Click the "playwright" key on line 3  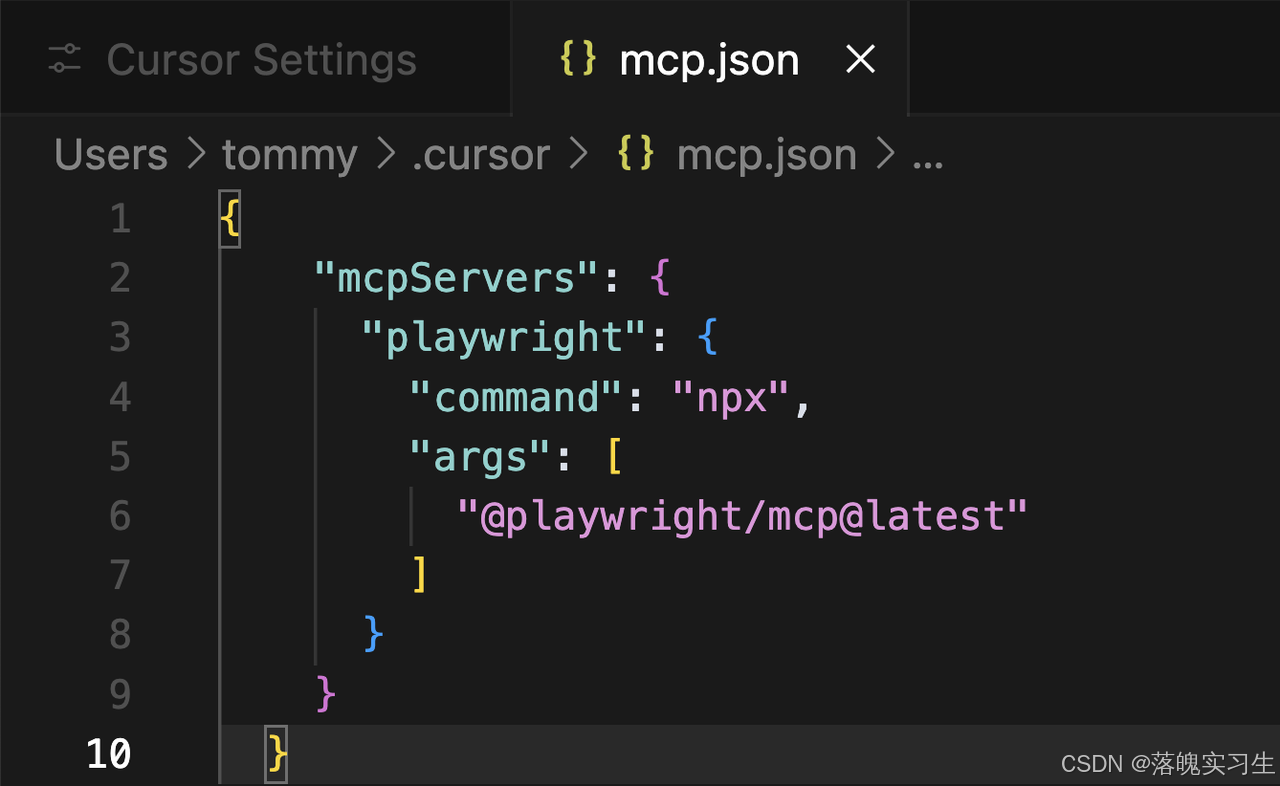pyautogui.click(x=505, y=338)
